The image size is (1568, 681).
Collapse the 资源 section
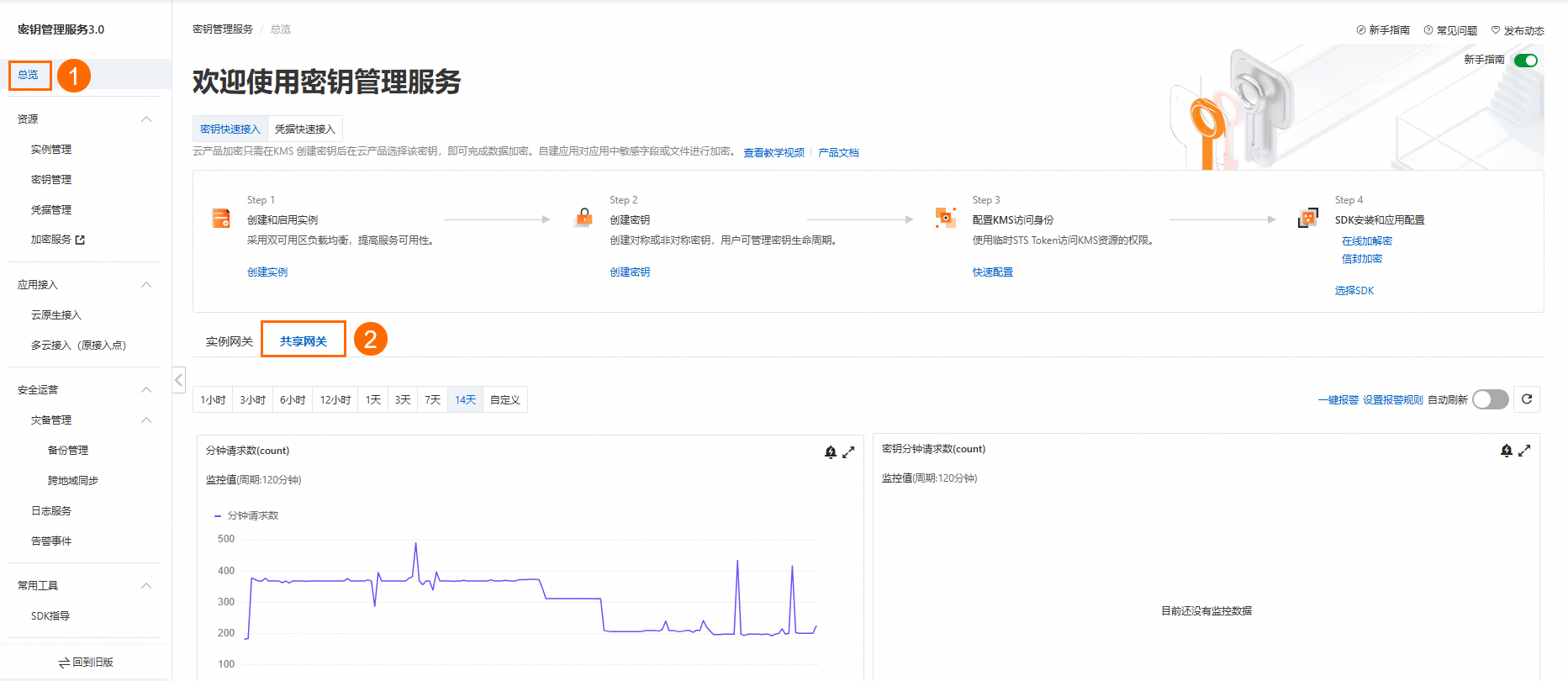tap(146, 119)
